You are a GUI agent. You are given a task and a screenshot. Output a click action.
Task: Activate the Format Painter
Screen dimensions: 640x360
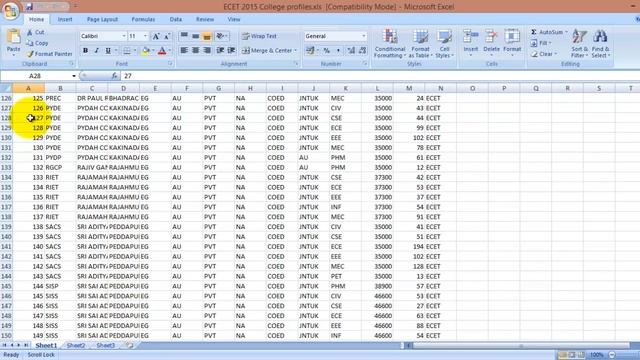49,54
